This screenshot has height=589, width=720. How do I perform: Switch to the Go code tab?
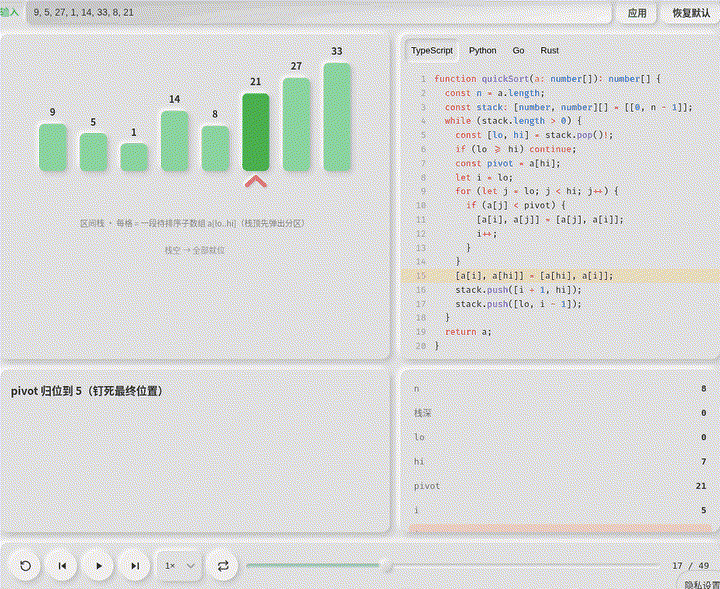(518, 50)
